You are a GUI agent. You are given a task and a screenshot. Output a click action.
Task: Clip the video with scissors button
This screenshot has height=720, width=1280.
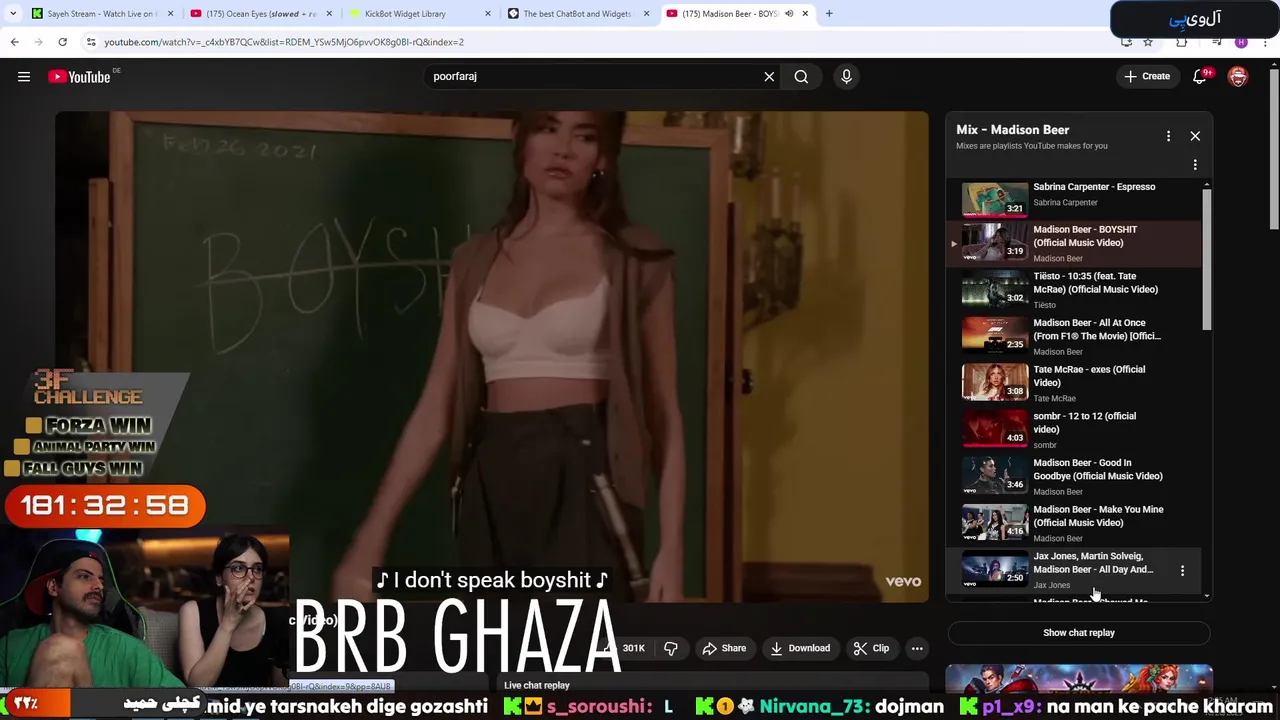pyautogui.click(x=871, y=648)
